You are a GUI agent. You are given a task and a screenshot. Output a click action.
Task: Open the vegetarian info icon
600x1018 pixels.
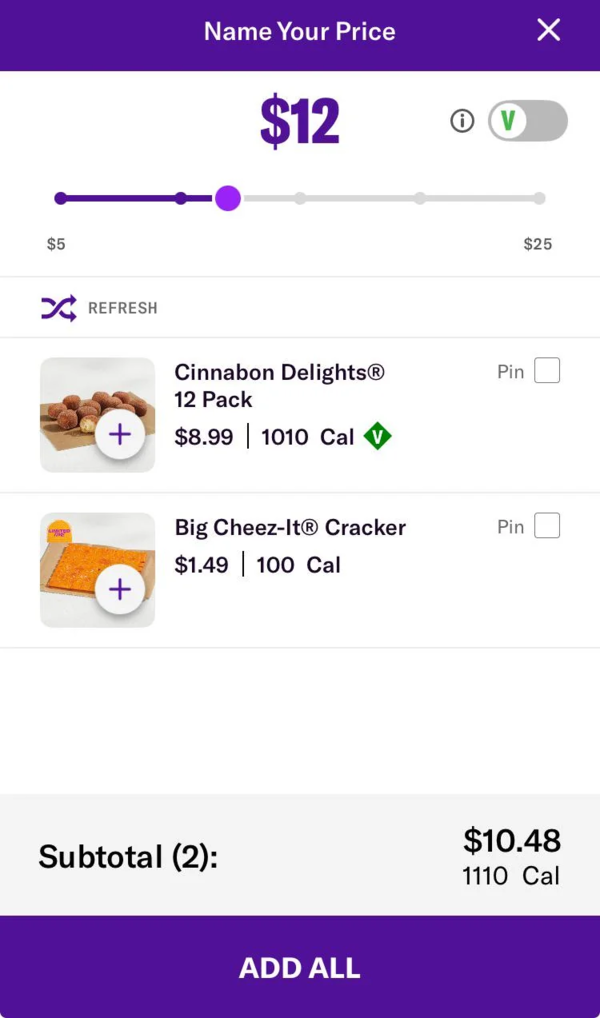point(462,121)
